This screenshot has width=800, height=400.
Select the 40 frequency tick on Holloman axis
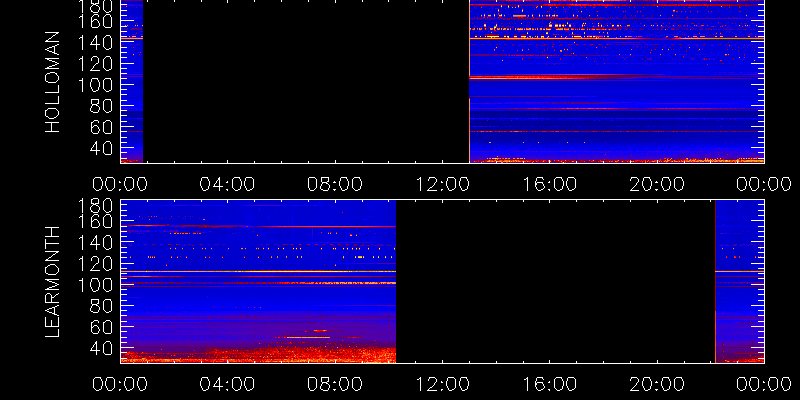click(x=103, y=148)
